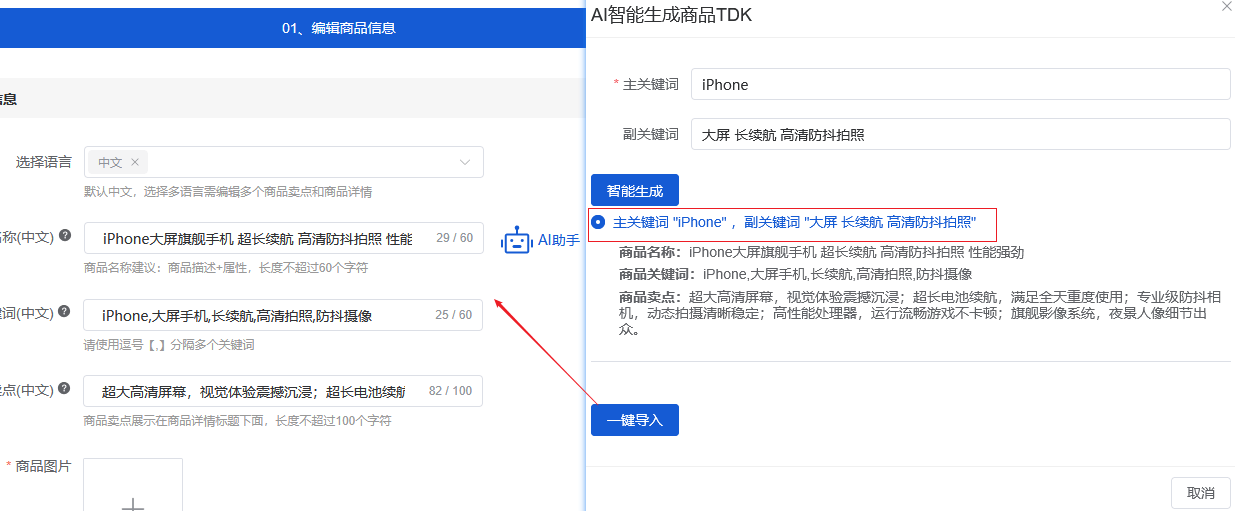The height and width of the screenshot is (511, 1235).
Task: Close the AI智能生成商品TDK panel
Action: point(1227,6)
